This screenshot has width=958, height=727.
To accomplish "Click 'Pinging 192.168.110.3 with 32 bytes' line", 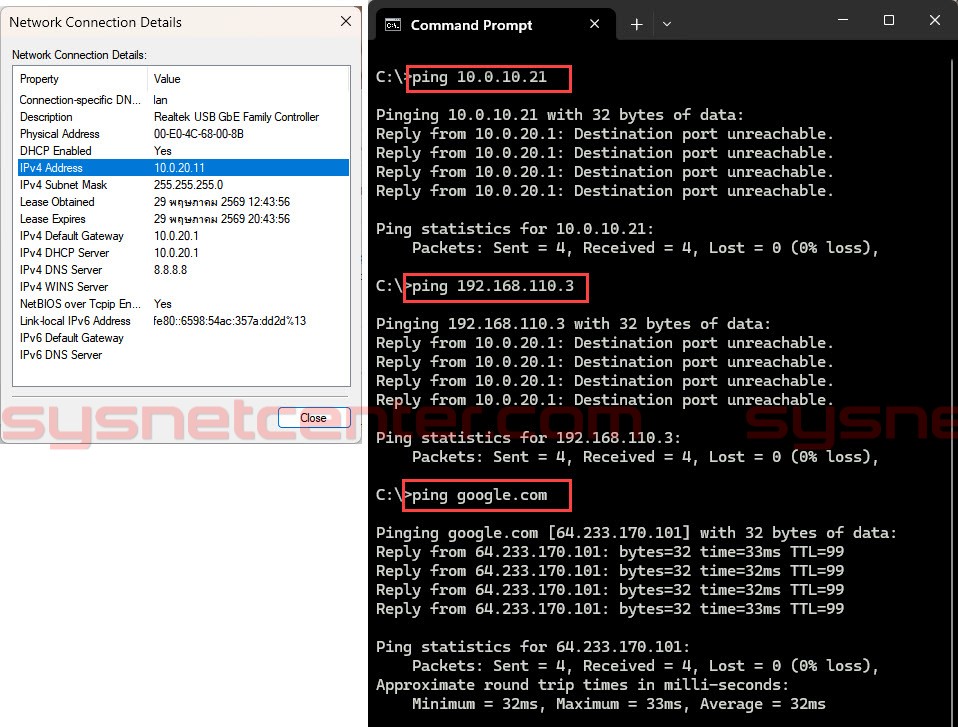I will click(573, 324).
